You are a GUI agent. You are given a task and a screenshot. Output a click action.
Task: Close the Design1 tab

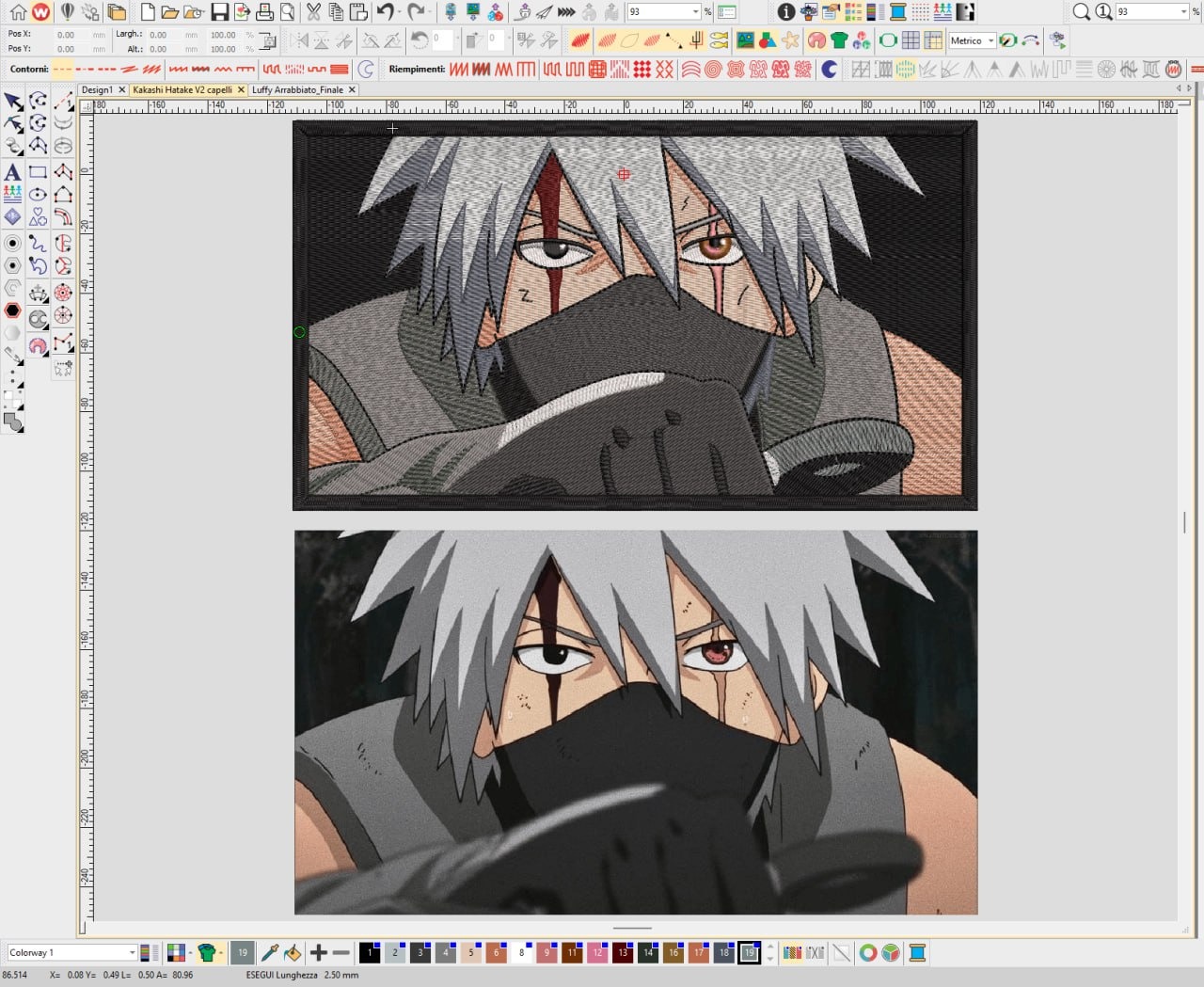tap(122, 89)
